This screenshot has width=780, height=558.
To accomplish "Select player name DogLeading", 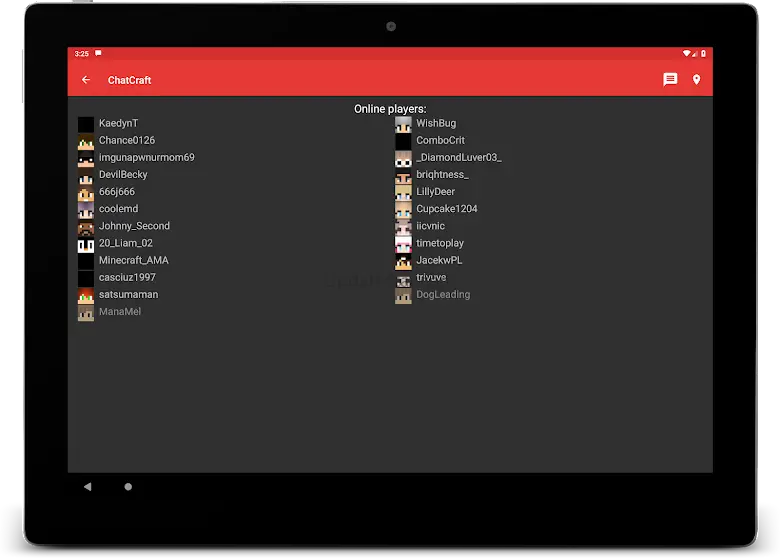I will (x=443, y=294).
